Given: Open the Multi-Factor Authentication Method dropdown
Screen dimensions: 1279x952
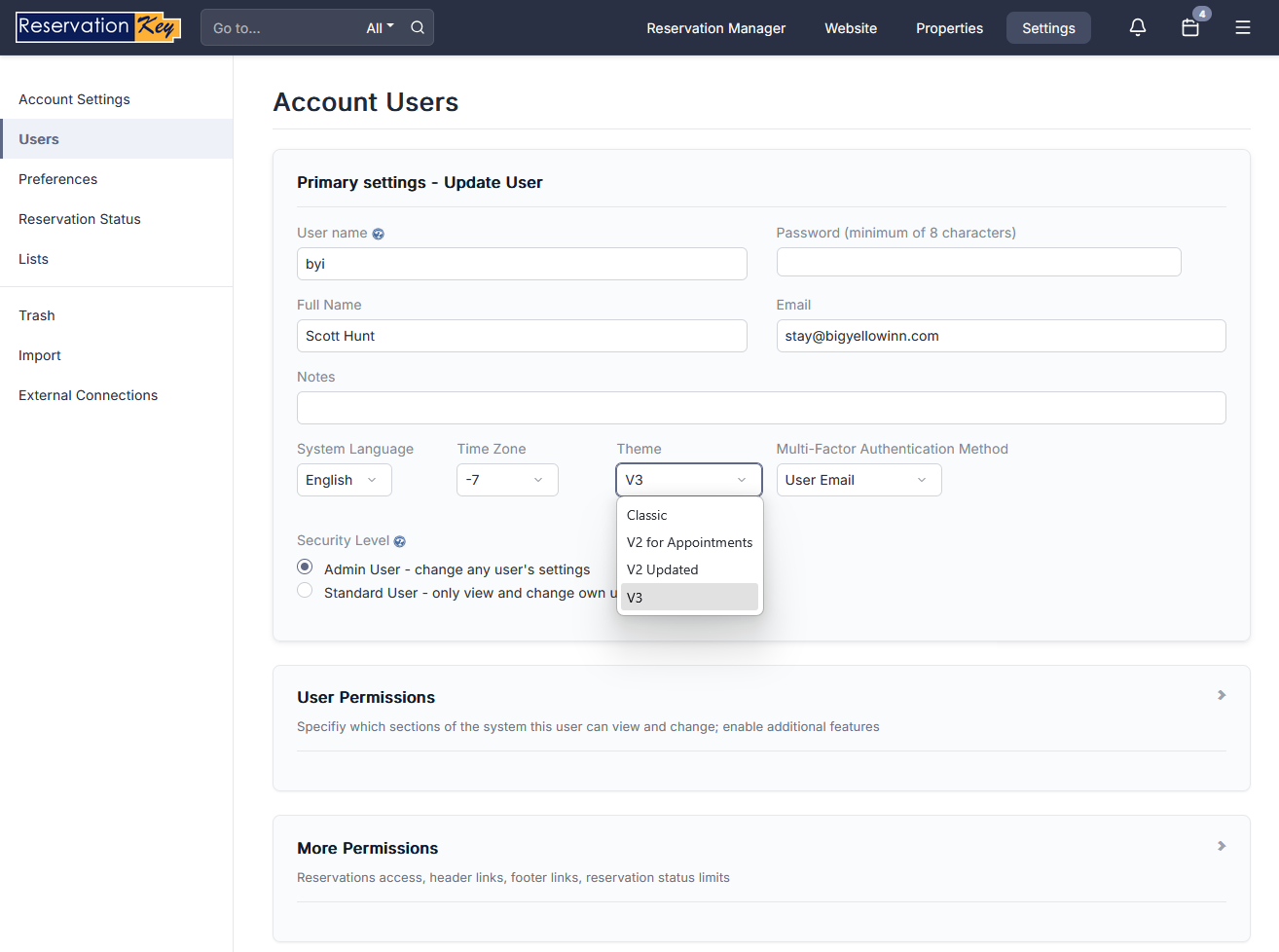Looking at the screenshot, I should (x=858, y=480).
